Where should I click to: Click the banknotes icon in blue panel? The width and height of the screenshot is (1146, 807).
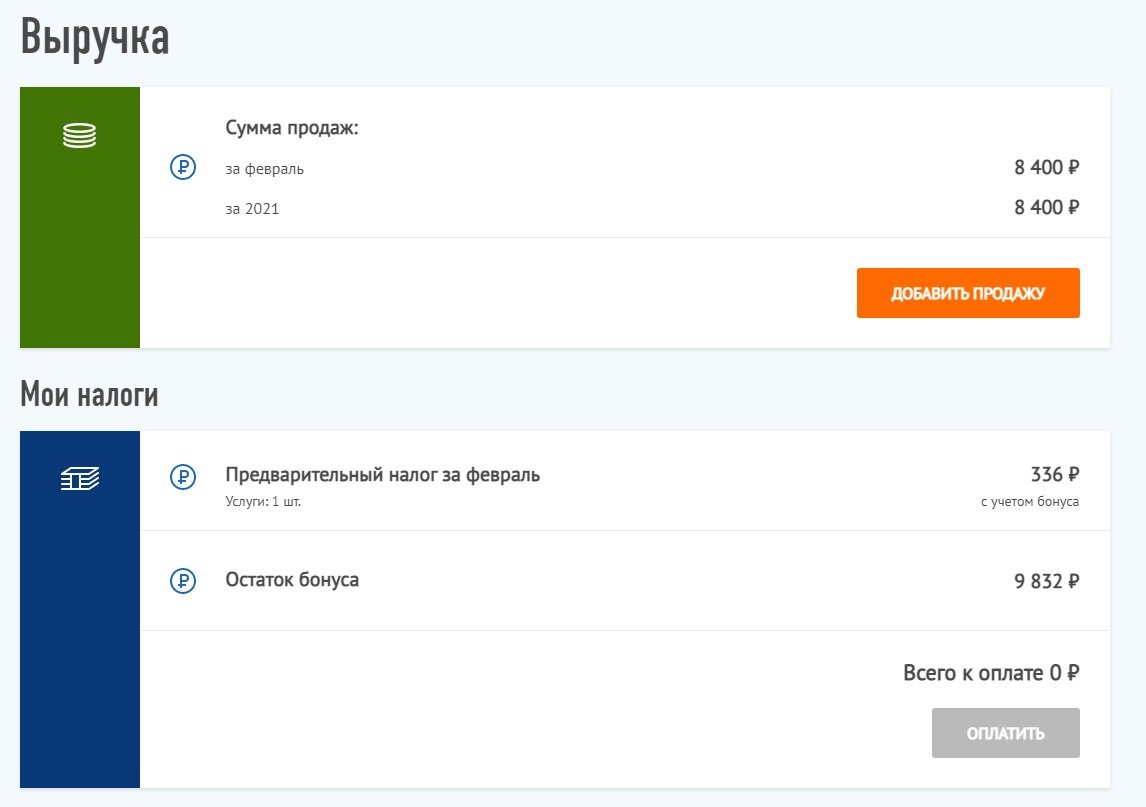point(80,480)
